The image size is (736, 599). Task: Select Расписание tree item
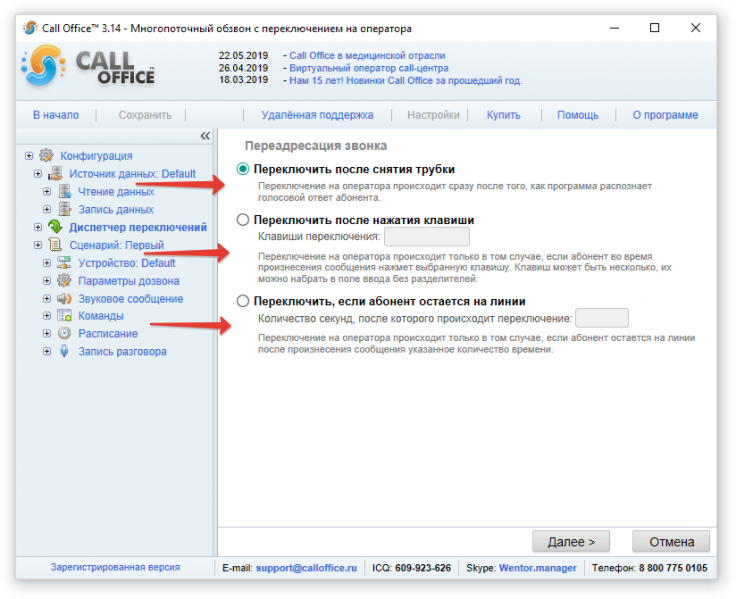tap(108, 333)
